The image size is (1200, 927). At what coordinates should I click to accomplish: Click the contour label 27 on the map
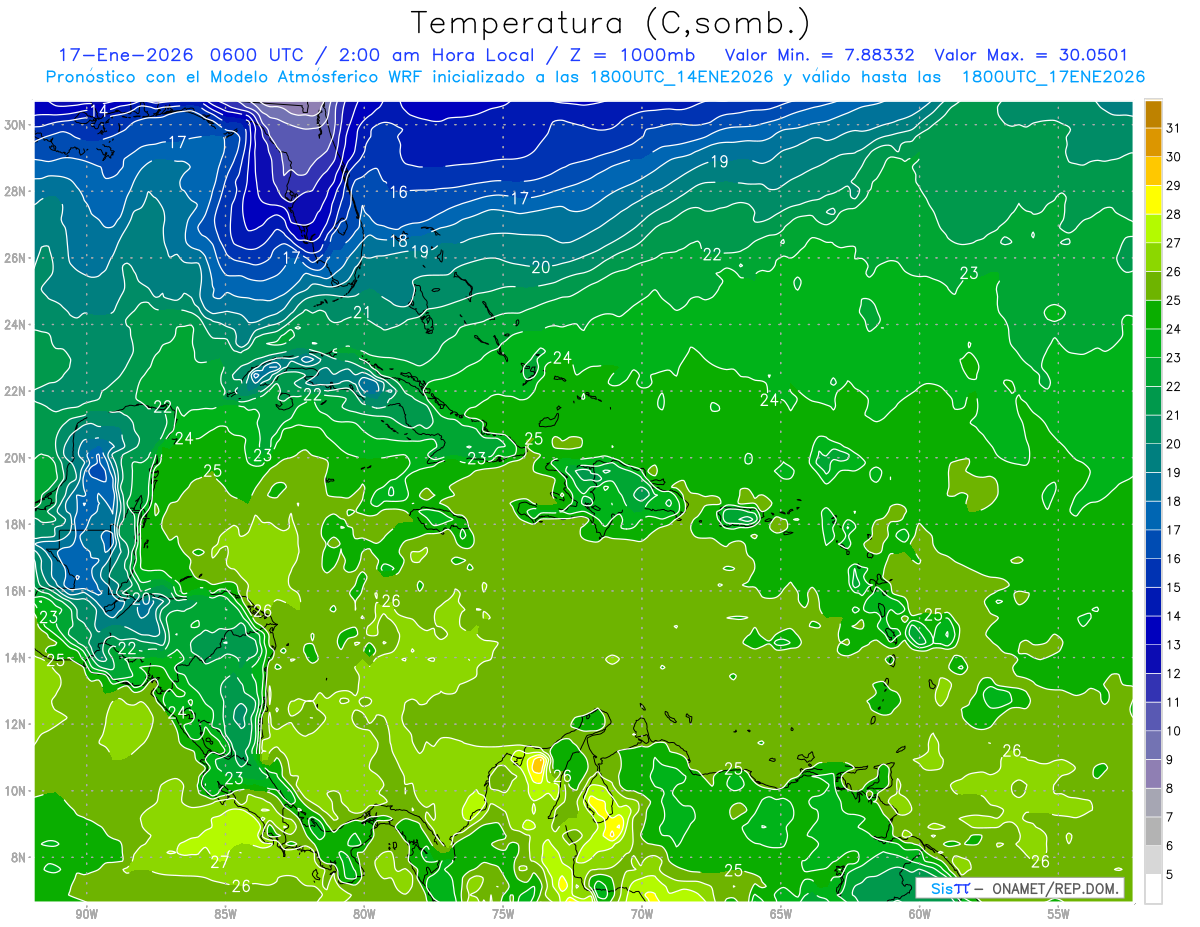pos(220,862)
